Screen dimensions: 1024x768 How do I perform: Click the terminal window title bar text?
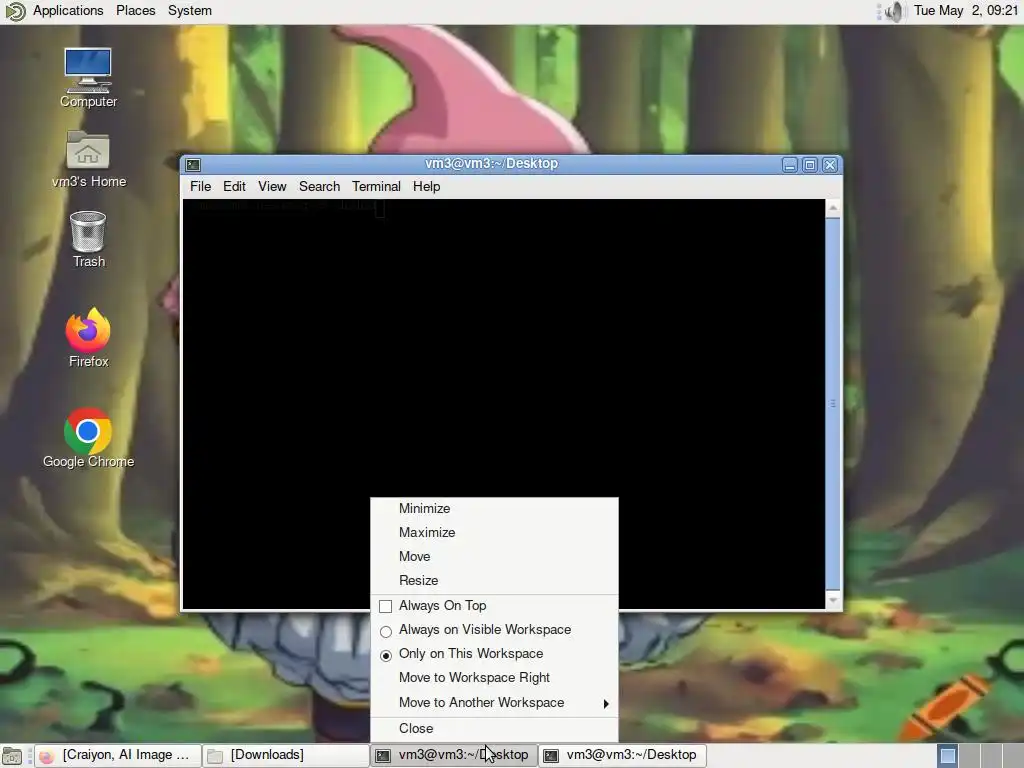click(x=491, y=164)
